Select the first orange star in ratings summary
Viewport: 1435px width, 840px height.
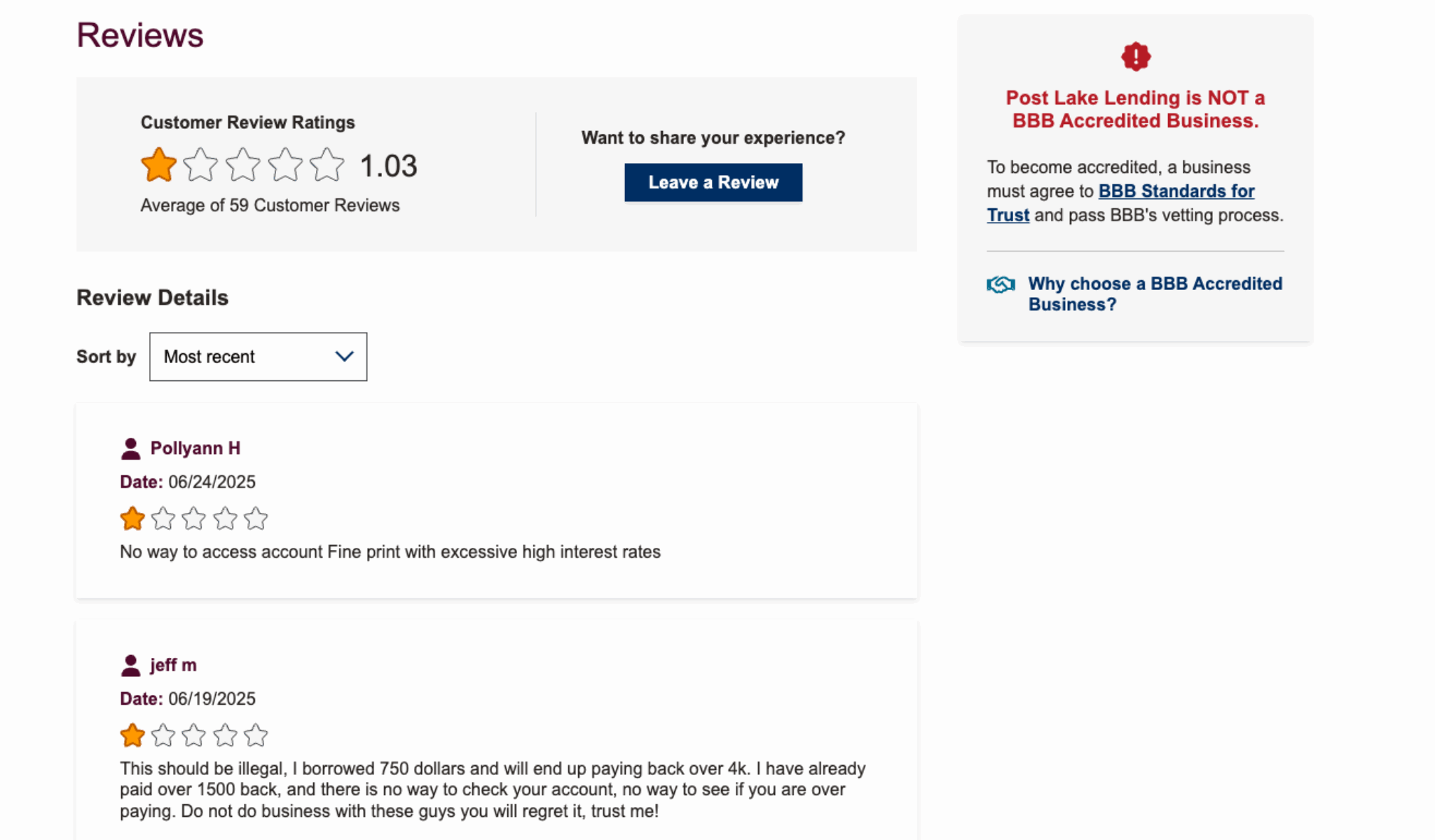coord(159,165)
